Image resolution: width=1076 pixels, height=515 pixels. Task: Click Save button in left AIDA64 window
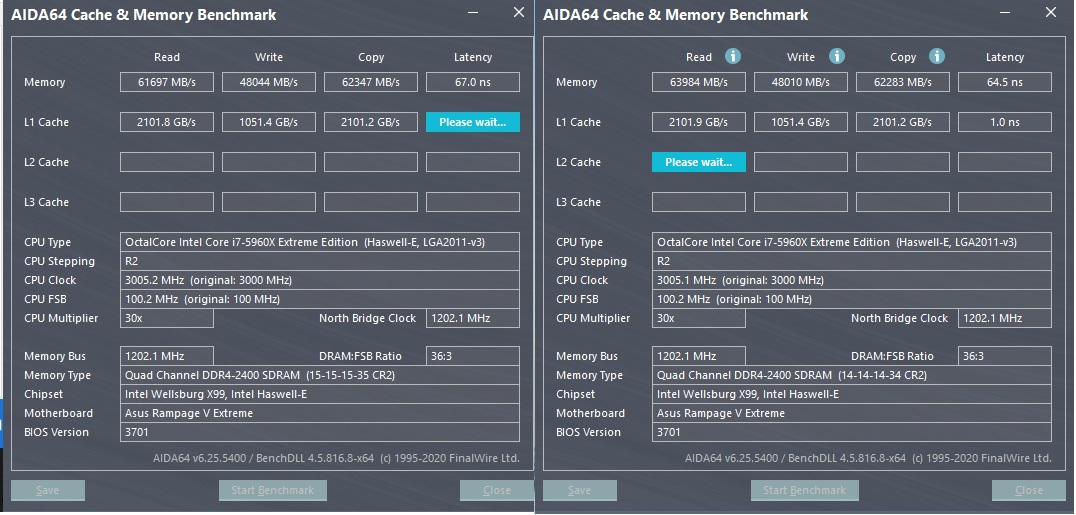[x=48, y=490]
